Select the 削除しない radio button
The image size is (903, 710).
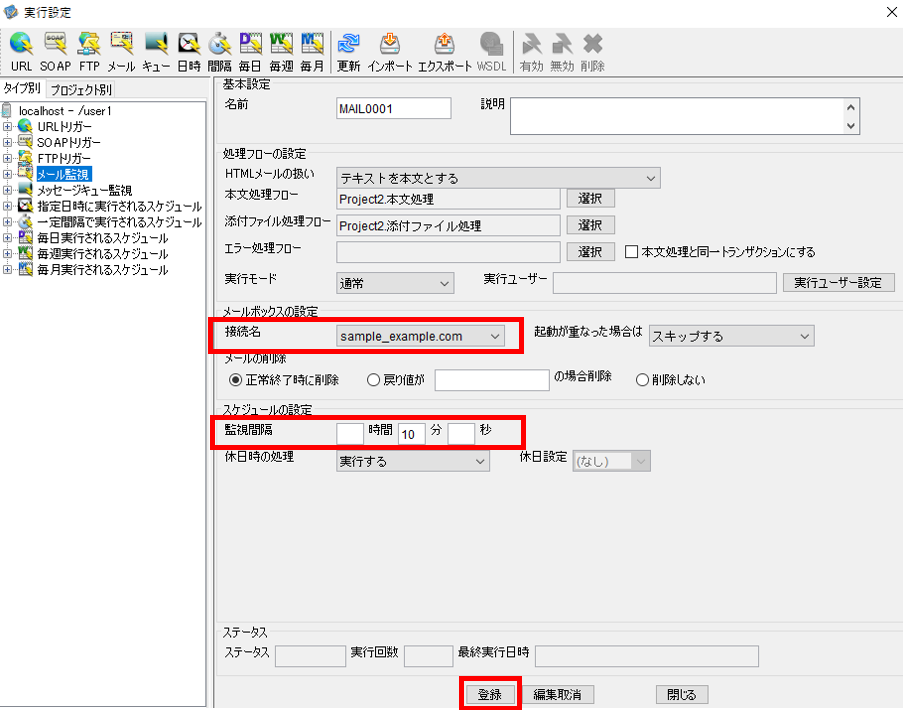(642, 380)
